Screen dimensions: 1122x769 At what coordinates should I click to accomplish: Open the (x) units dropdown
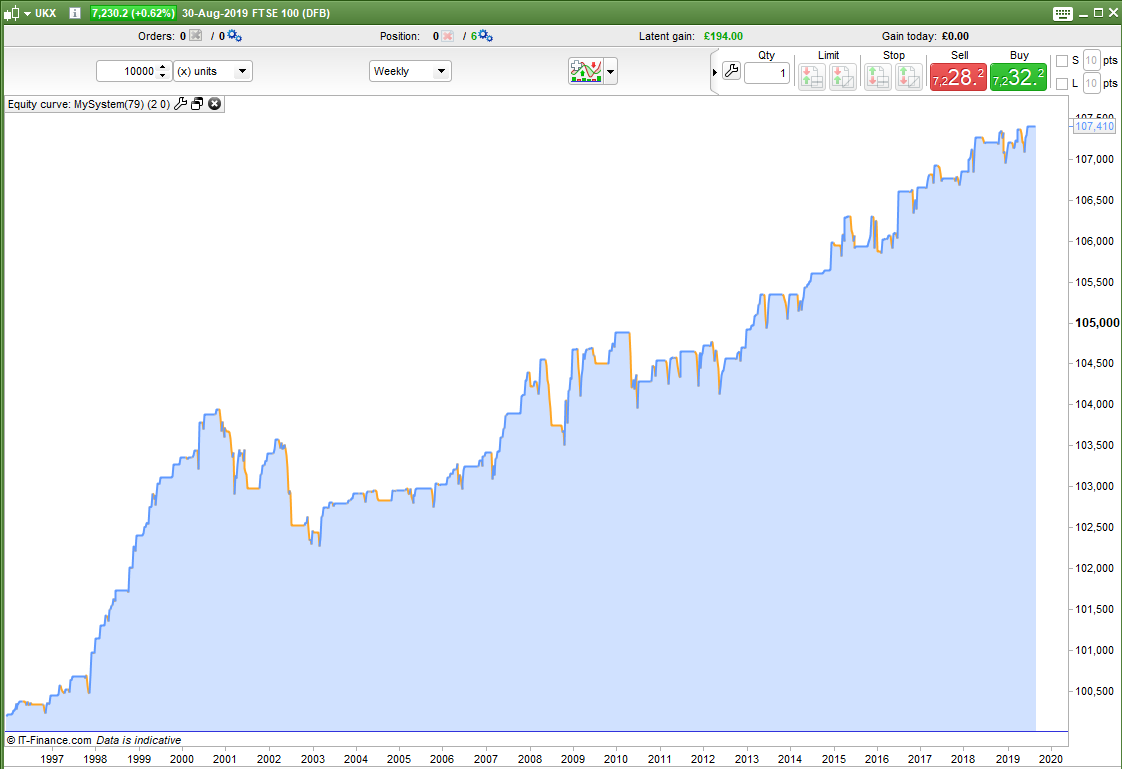point(213,71)
